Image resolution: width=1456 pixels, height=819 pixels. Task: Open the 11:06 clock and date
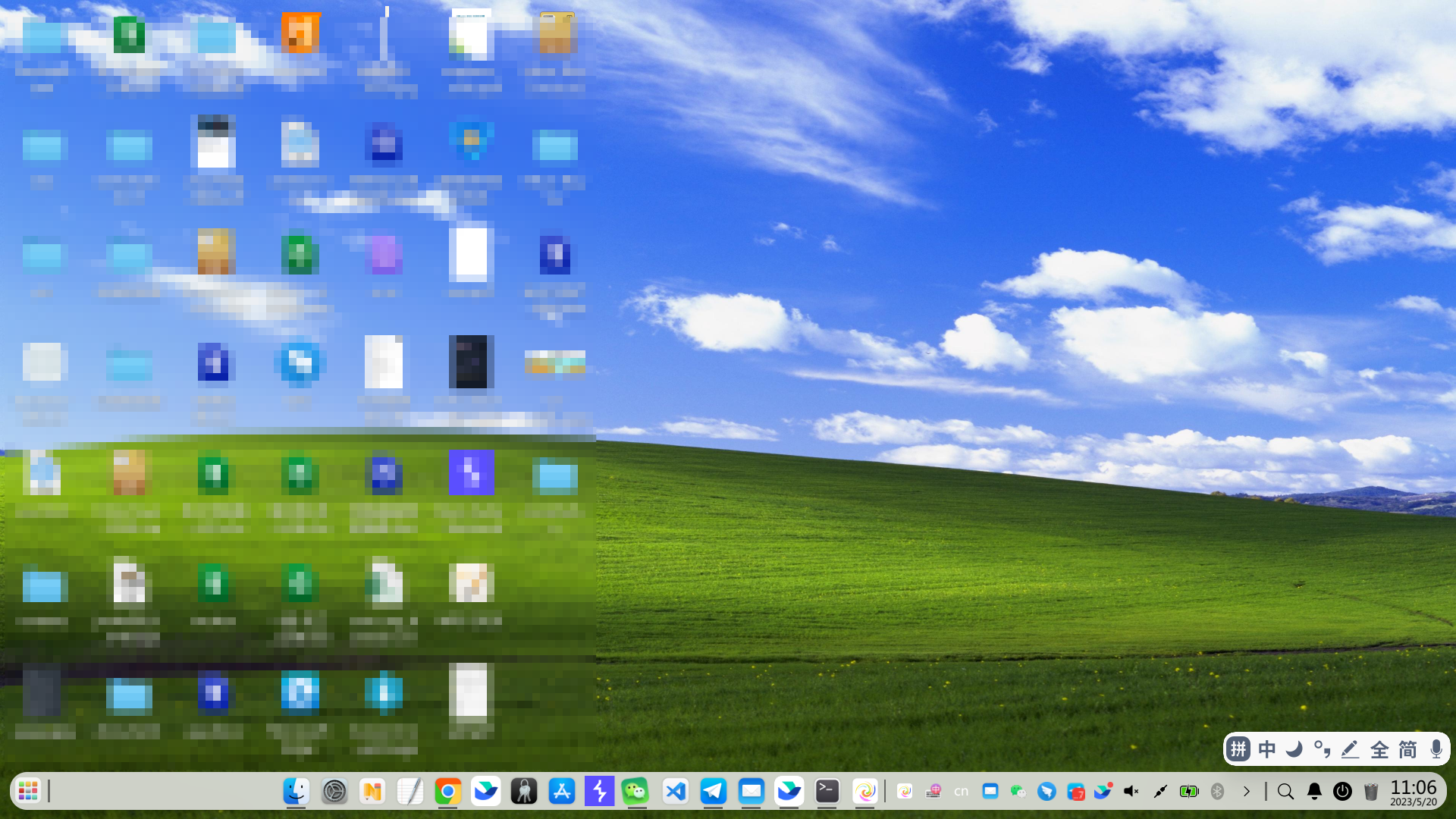(x=1413, y=791)
